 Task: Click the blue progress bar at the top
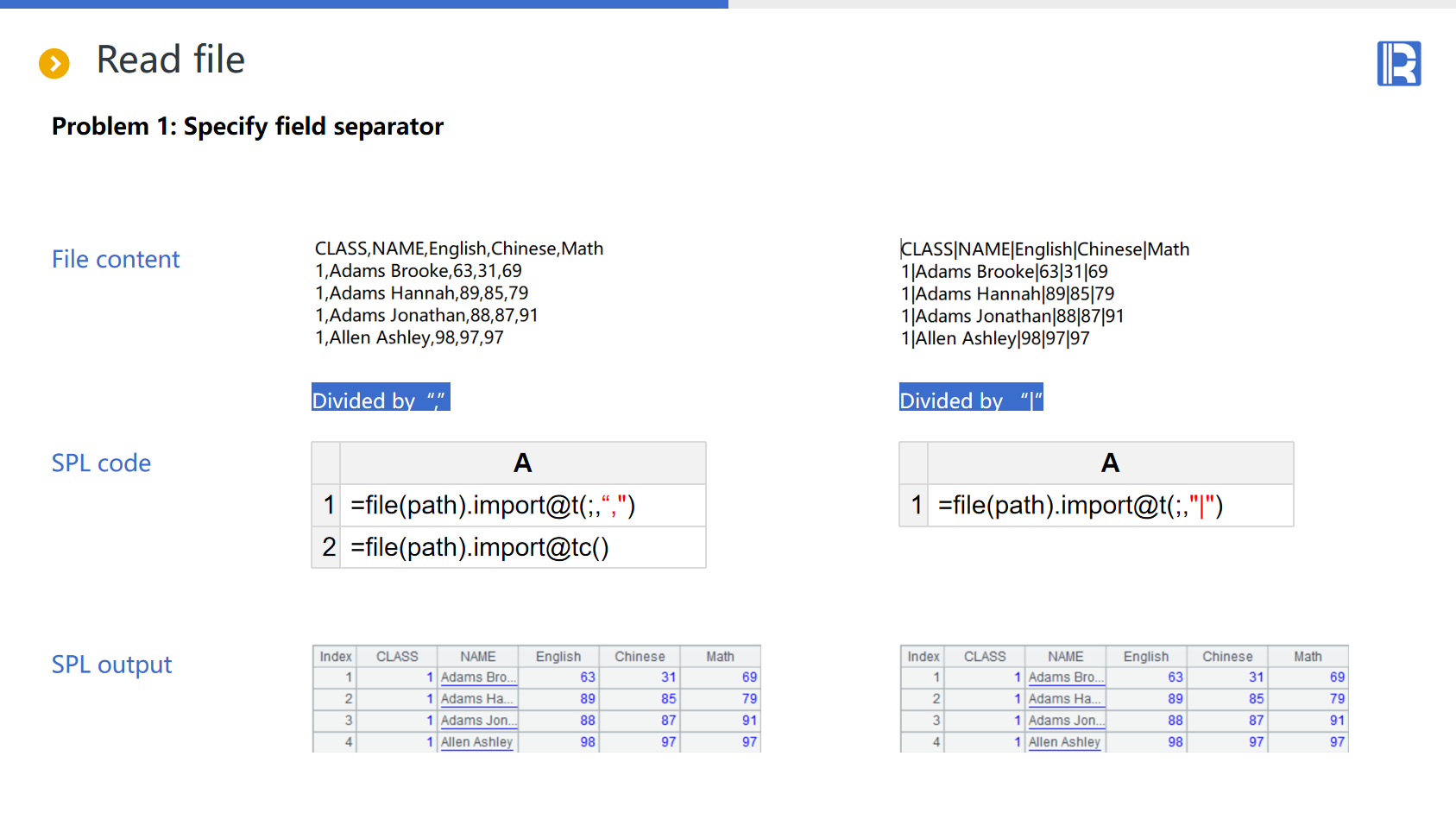(x=363, y=4)
